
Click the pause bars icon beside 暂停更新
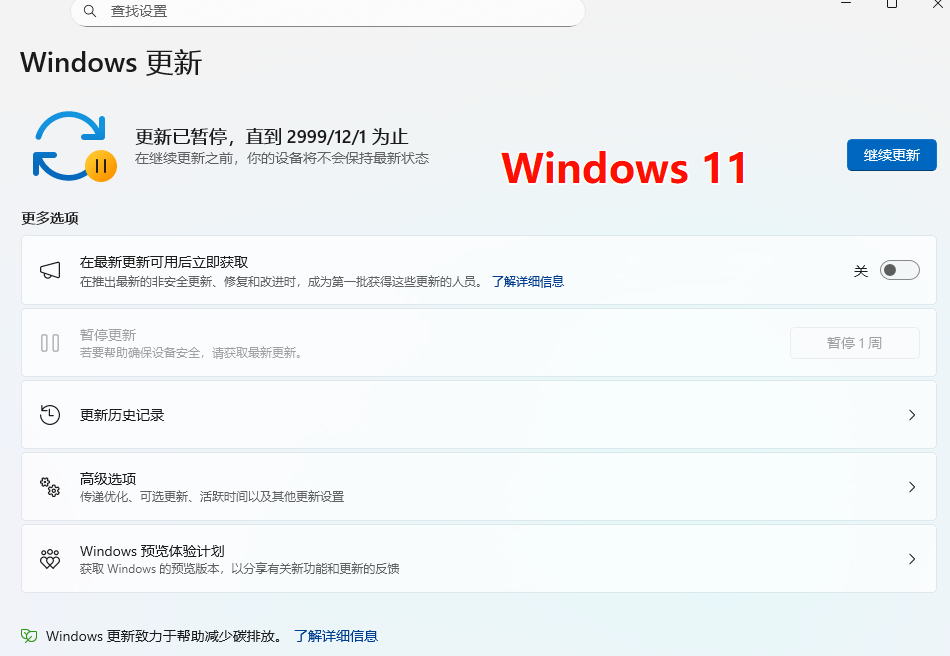50,343
